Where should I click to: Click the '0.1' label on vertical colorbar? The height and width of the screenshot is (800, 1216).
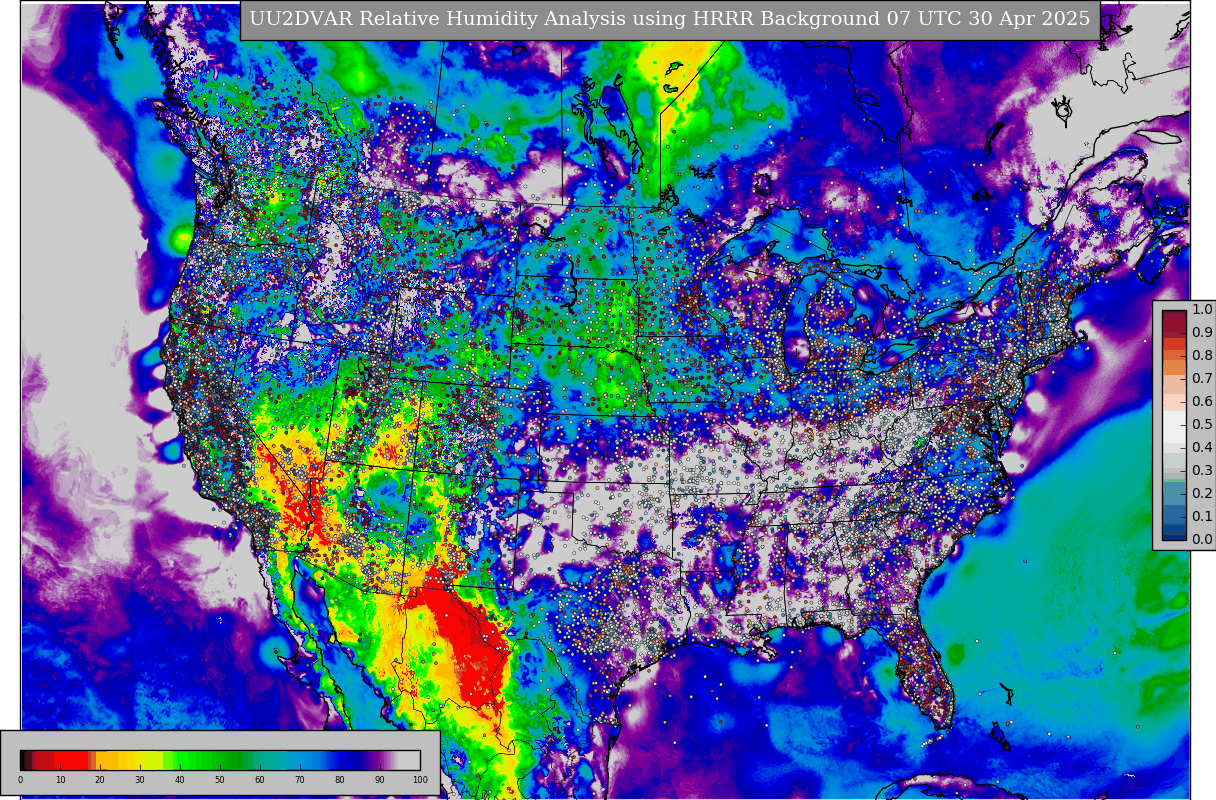1202,517
